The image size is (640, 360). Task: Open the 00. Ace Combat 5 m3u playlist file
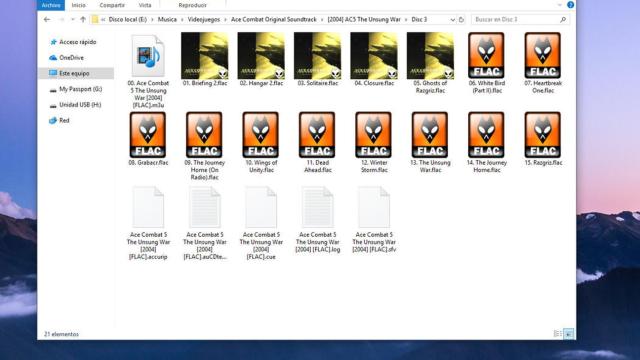click(148, 56)
